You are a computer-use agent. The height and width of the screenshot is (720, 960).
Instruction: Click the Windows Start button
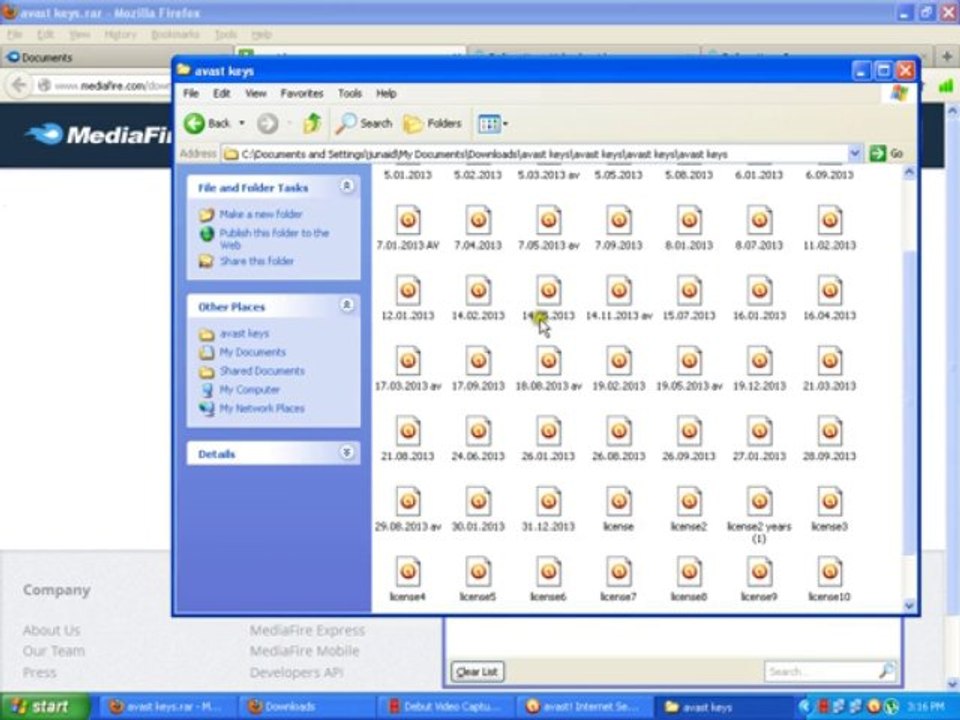[x=44, y=707]
